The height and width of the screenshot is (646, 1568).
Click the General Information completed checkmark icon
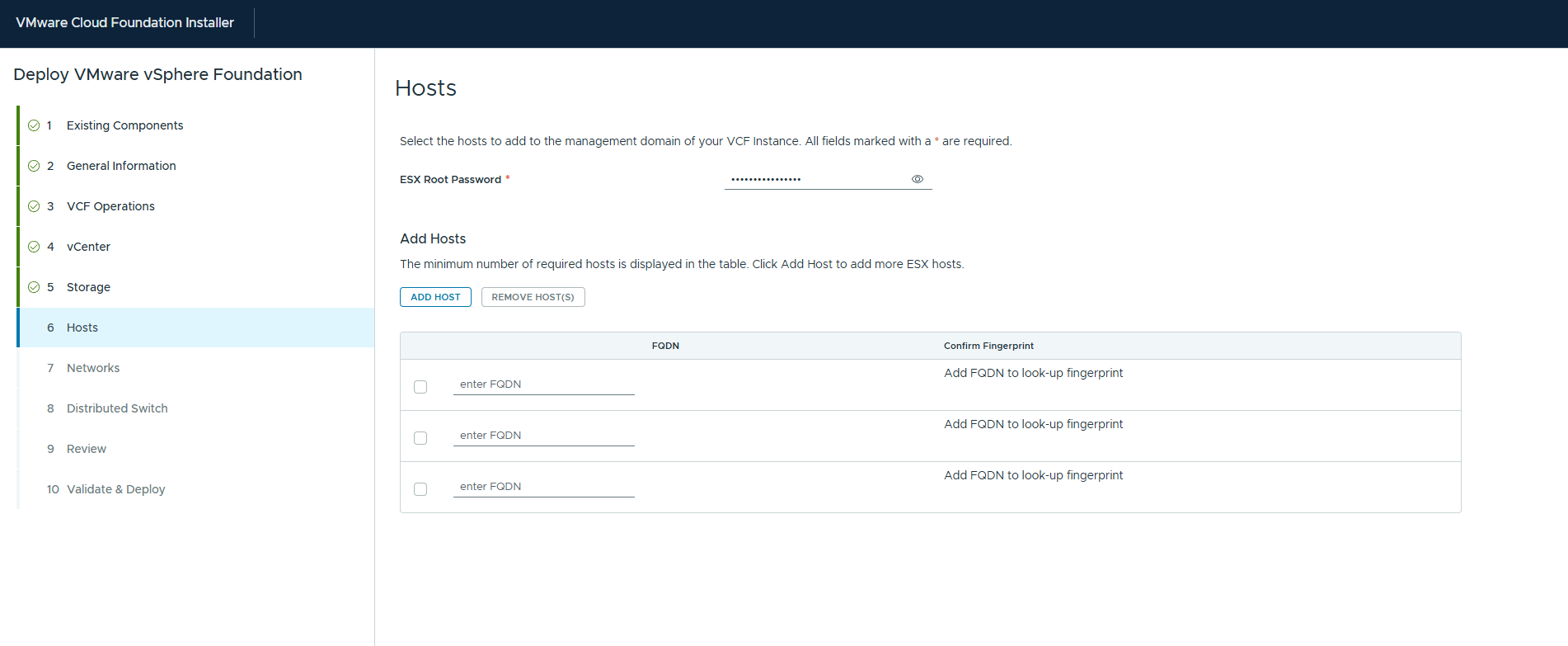coord(34,166)
